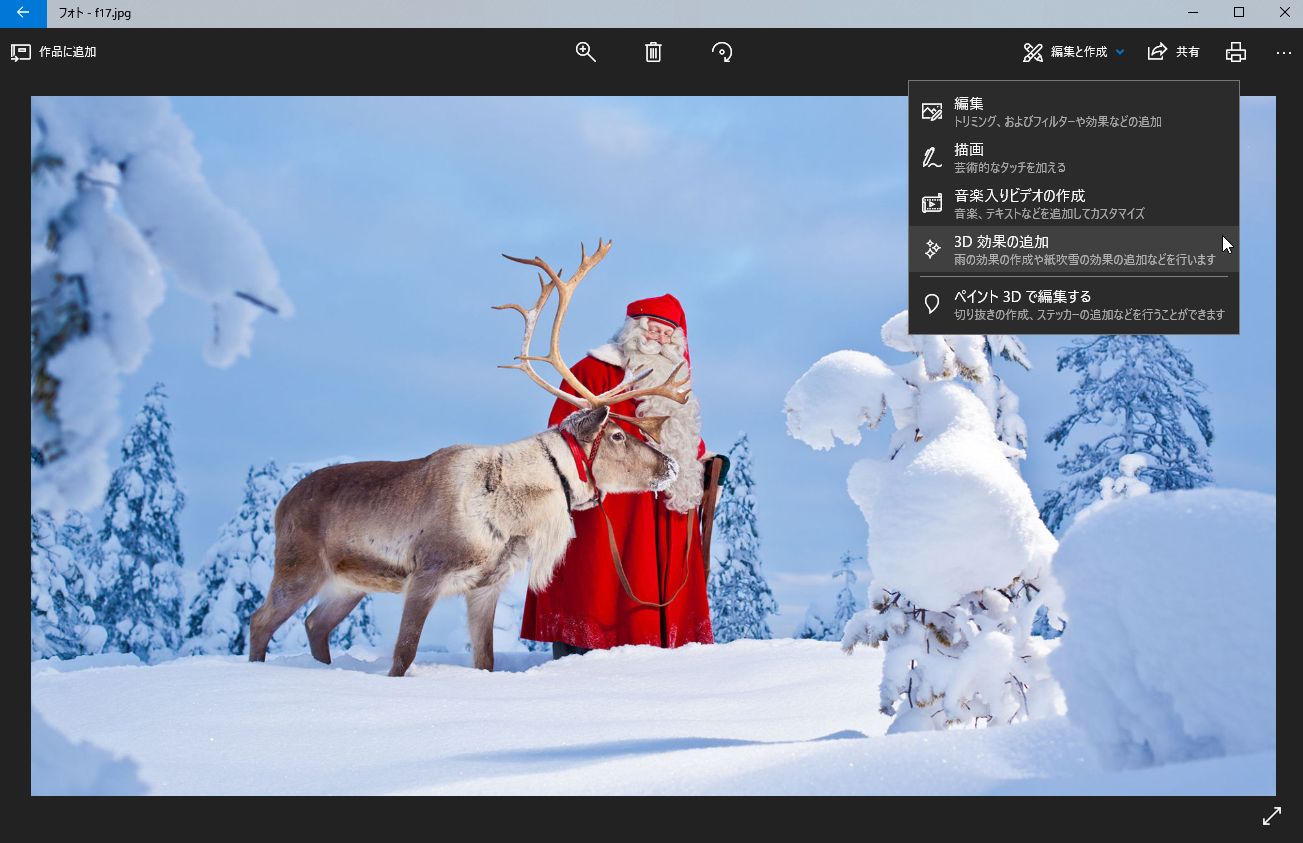This screenshot has height=843, width=1303.
Task: Click the 編集と作成 toolbar button
Action: 1077,52
